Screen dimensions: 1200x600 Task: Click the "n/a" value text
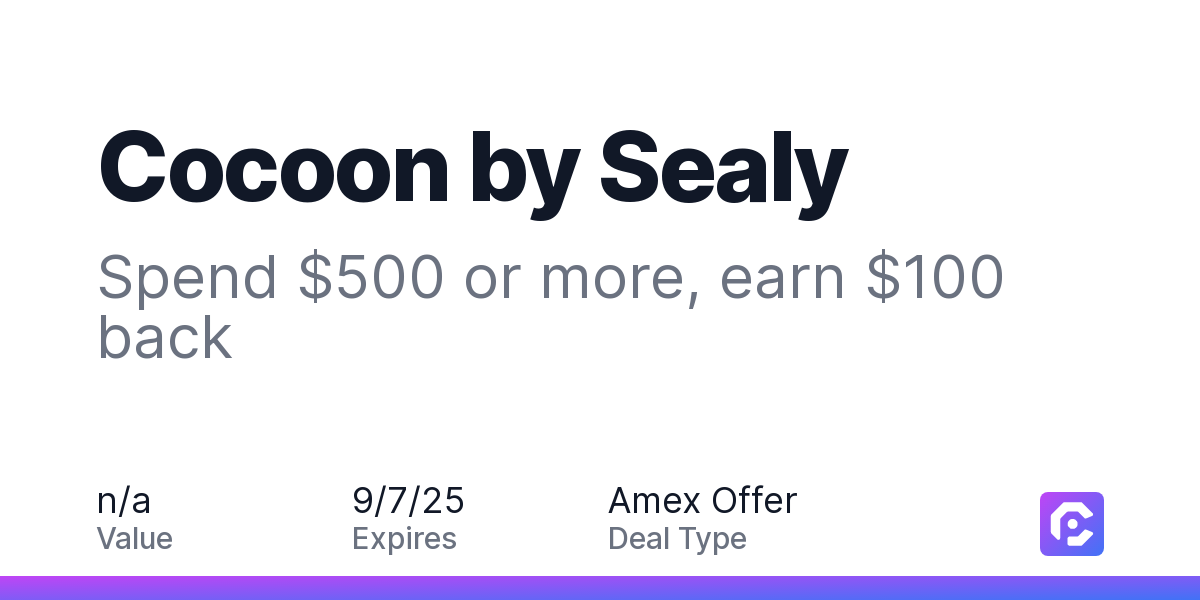[x=124, y=499]
